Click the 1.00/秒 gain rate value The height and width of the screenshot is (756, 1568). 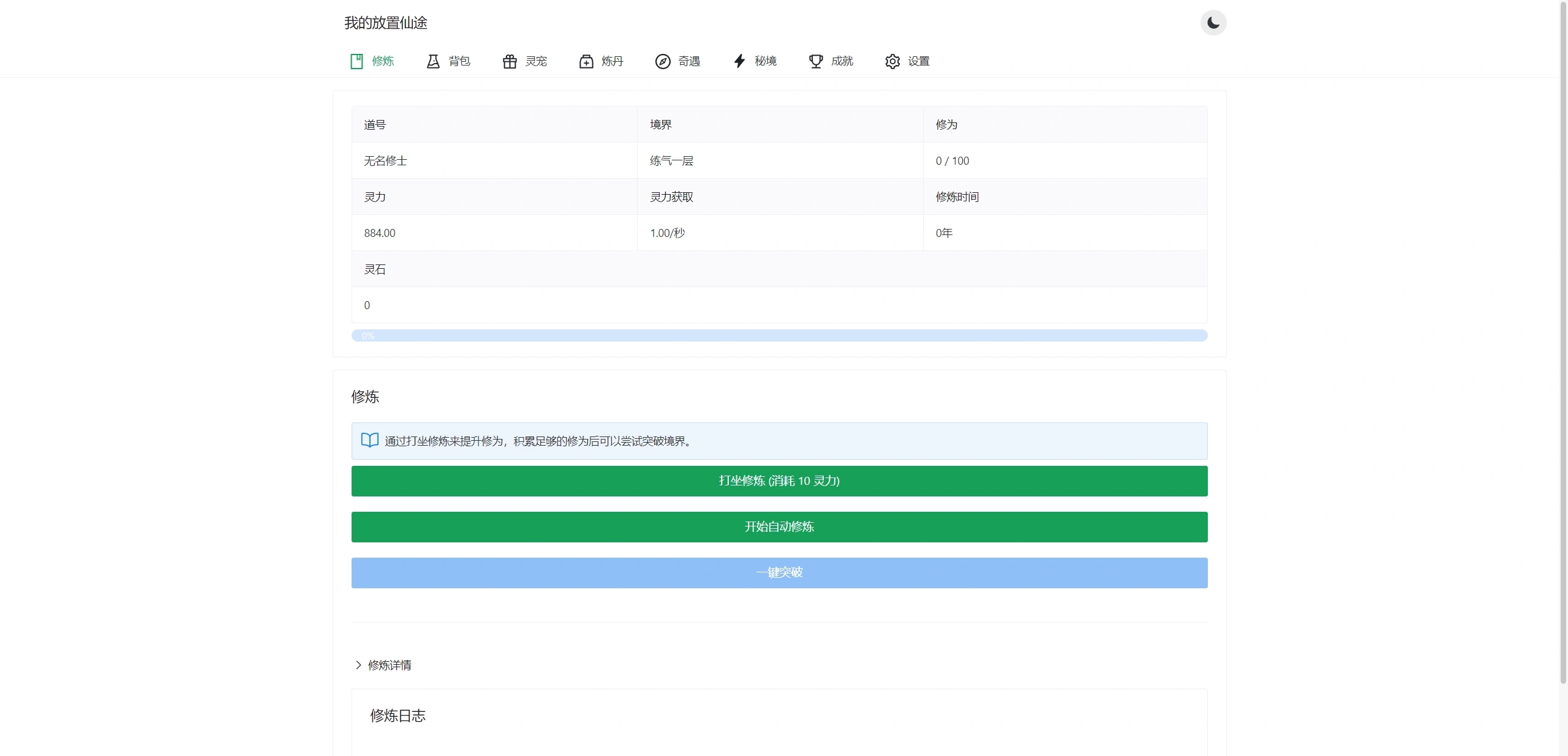(668, 233)
